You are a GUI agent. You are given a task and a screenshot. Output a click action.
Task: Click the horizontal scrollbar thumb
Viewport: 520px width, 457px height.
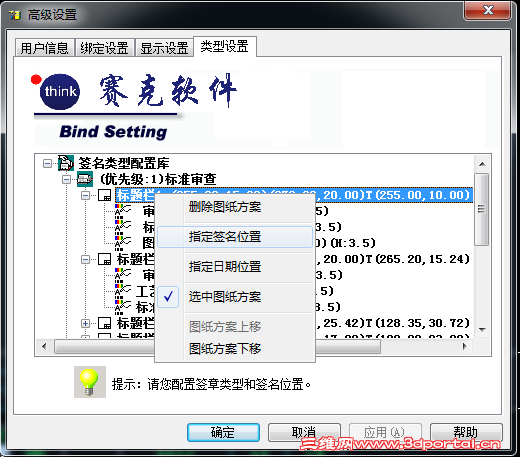(x=217, y=346)
